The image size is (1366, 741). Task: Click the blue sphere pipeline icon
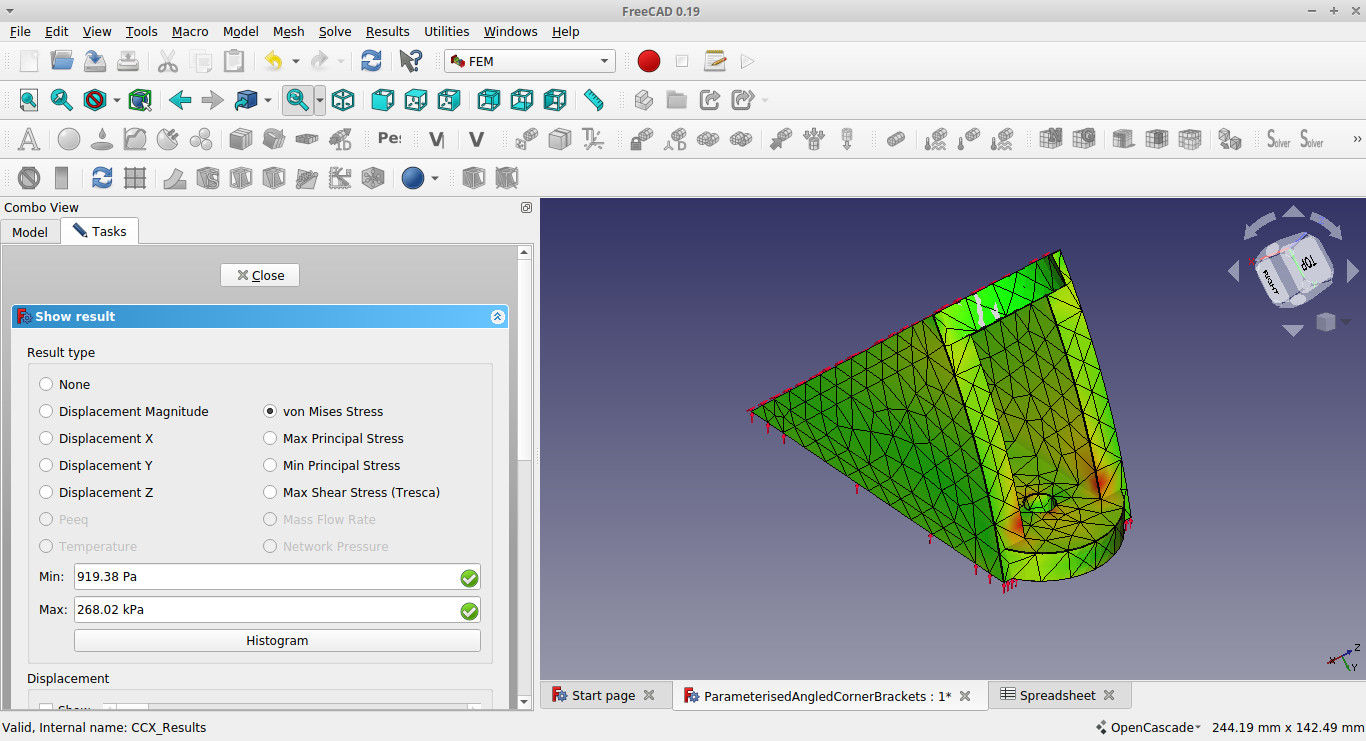(413, 178)
